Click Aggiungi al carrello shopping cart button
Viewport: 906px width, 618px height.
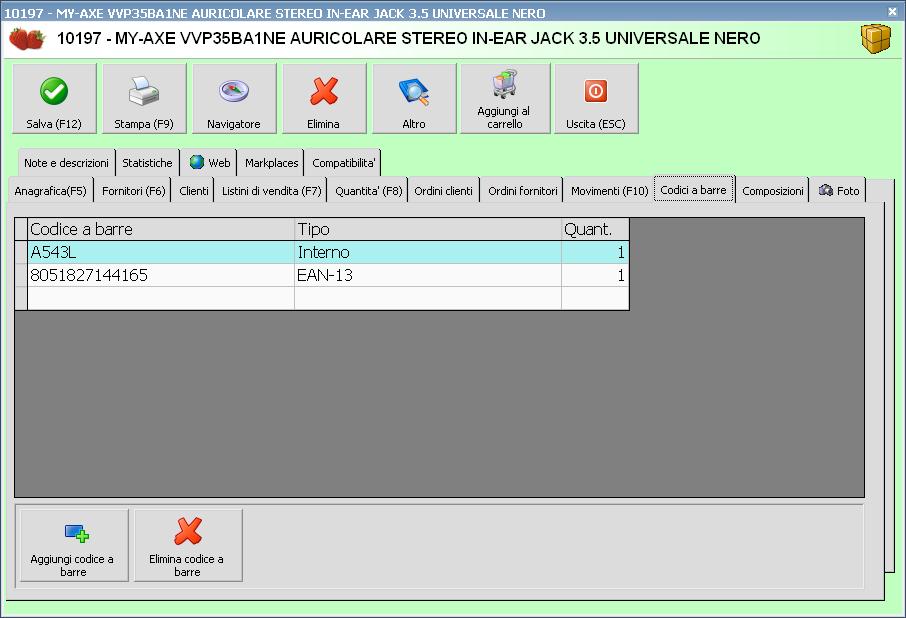pos(505,99)
